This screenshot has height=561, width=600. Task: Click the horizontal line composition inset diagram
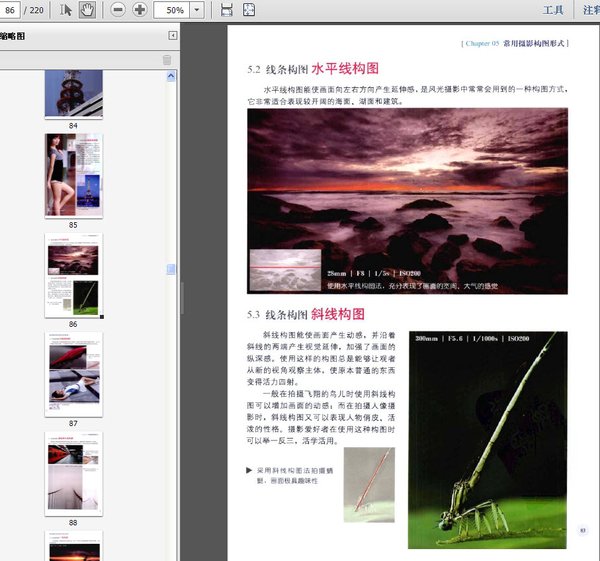tap(285, 270)
